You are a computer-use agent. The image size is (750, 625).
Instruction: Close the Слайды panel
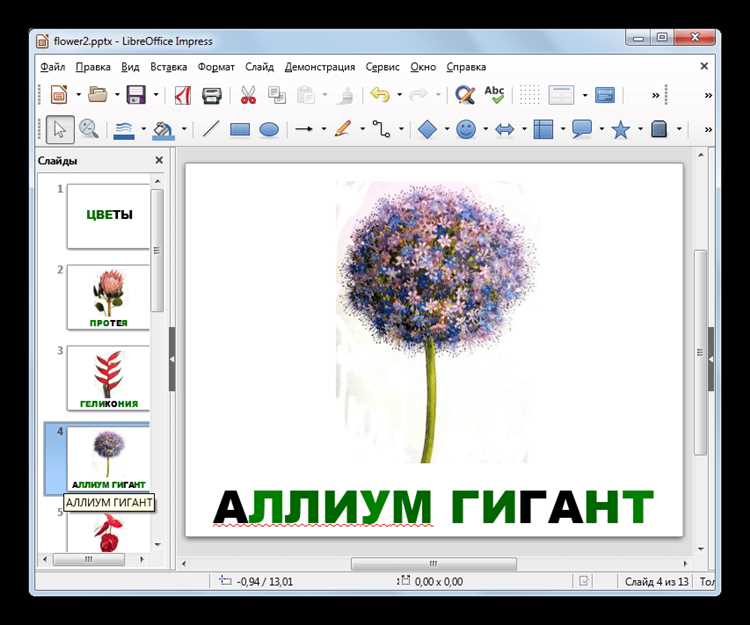point(159,160)
